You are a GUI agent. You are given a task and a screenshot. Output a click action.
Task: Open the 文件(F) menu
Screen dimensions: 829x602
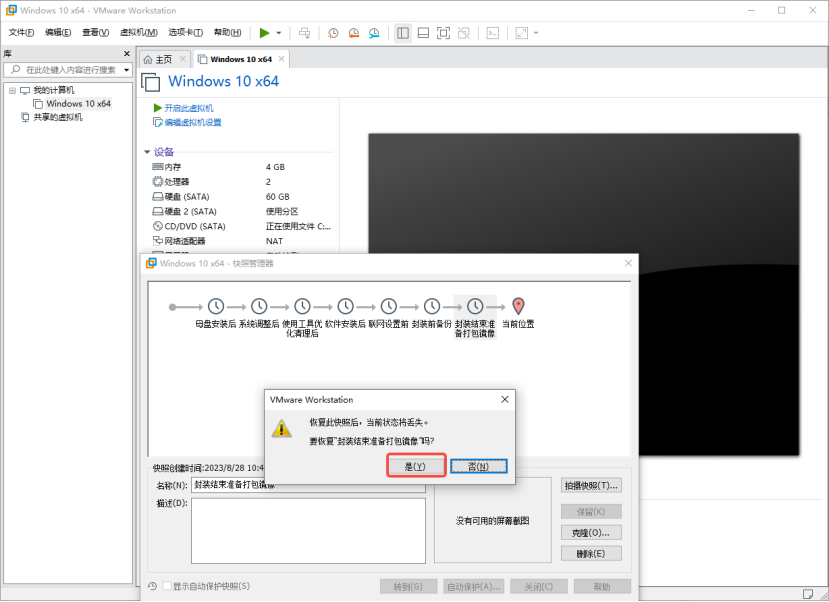coord(21,33)
